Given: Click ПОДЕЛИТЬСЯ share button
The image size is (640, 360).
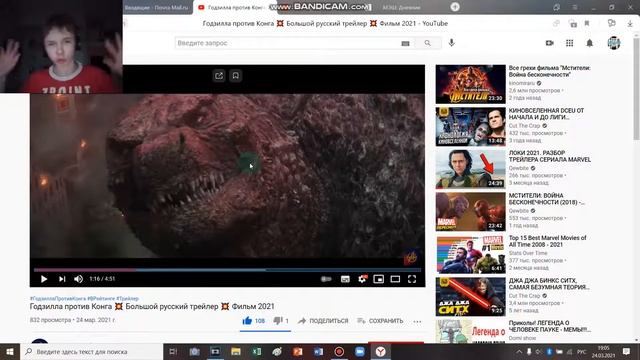Looking at the screenshot, I should (323, 321).
